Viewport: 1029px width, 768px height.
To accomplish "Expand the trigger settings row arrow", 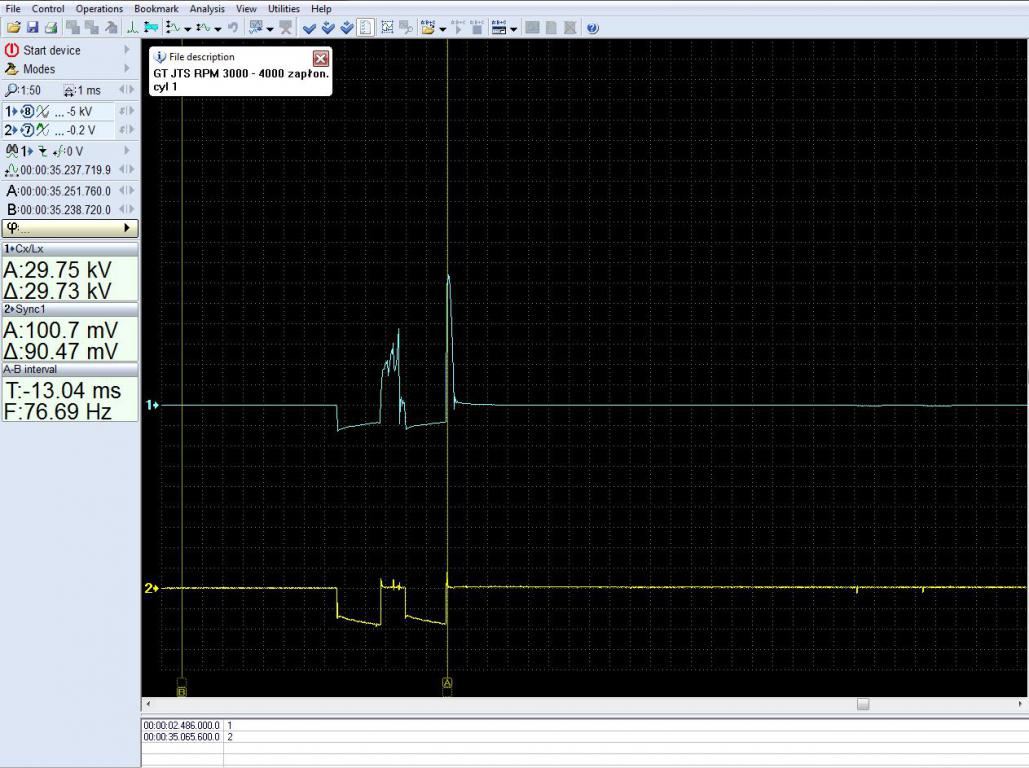I will pos(127,151).
